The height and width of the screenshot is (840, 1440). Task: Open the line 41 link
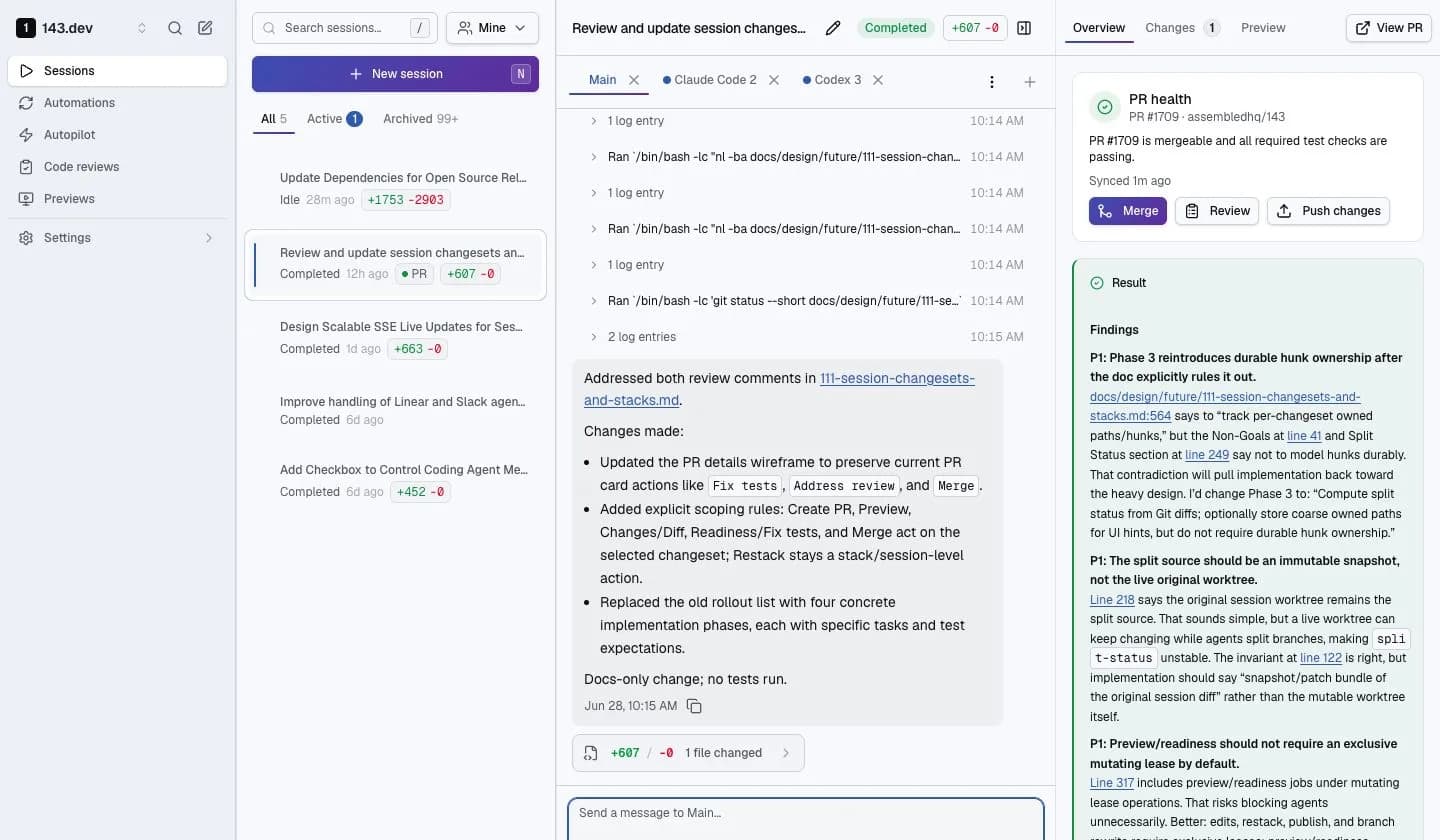click(x=1304, y=436)
